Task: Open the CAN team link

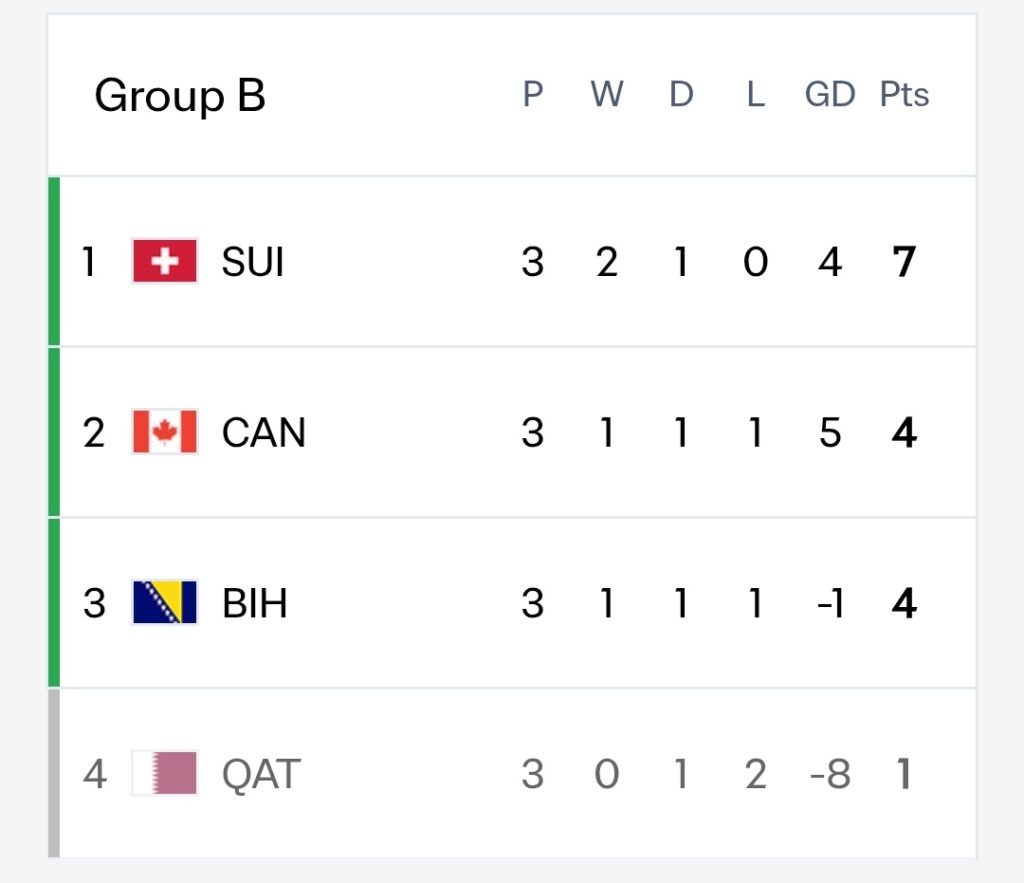Action: [x=264, y=432]
